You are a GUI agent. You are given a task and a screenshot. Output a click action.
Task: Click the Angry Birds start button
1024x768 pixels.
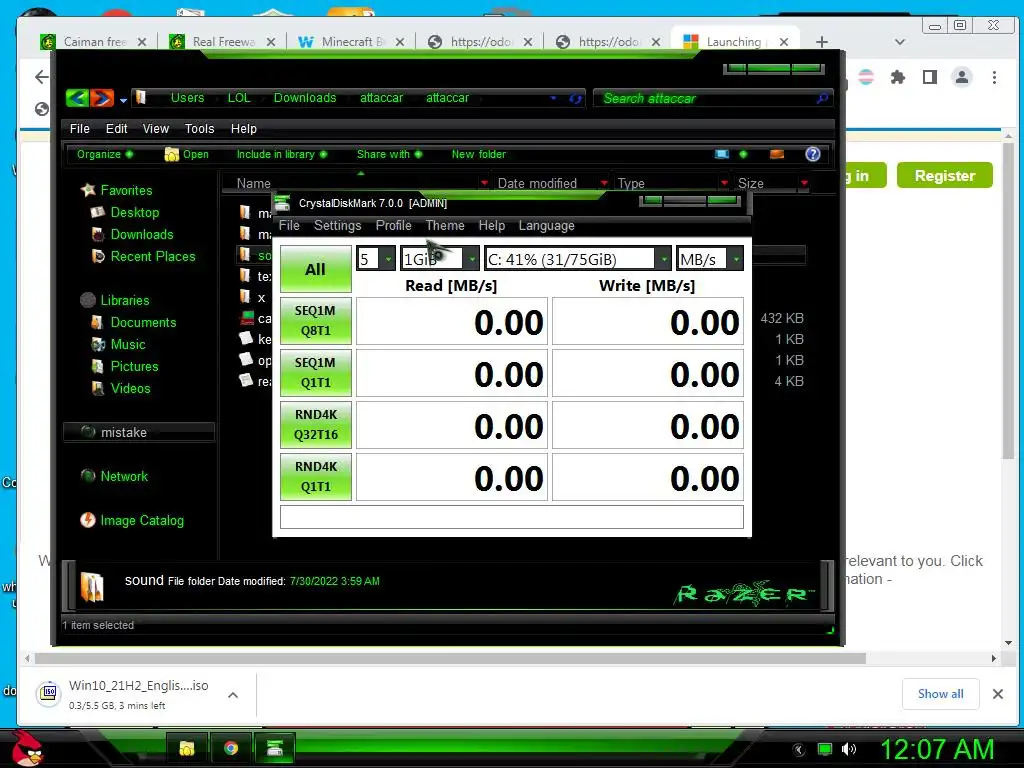pyautogui.click(x=27, y=748)
